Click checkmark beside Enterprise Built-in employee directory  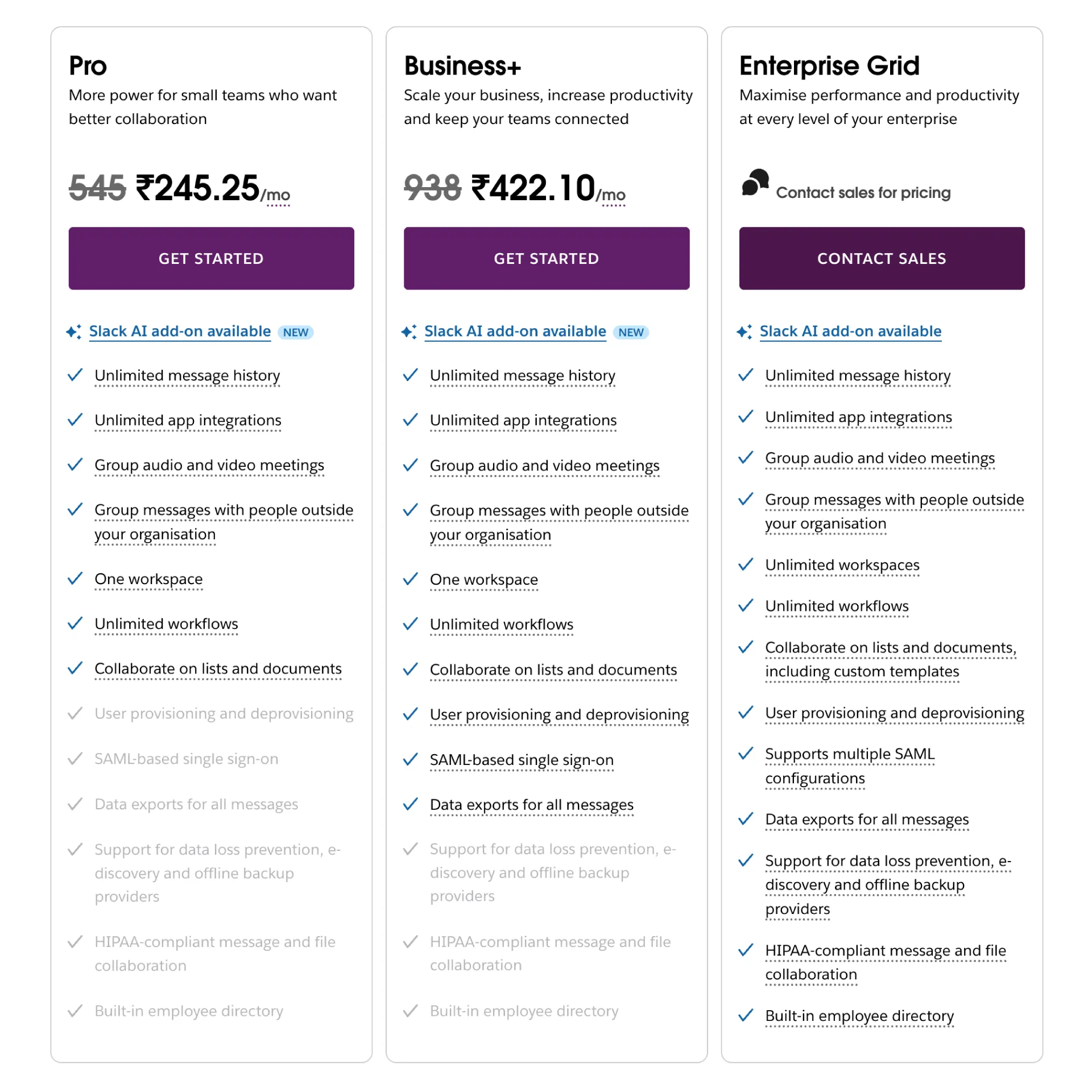[x=745, y=1015]
